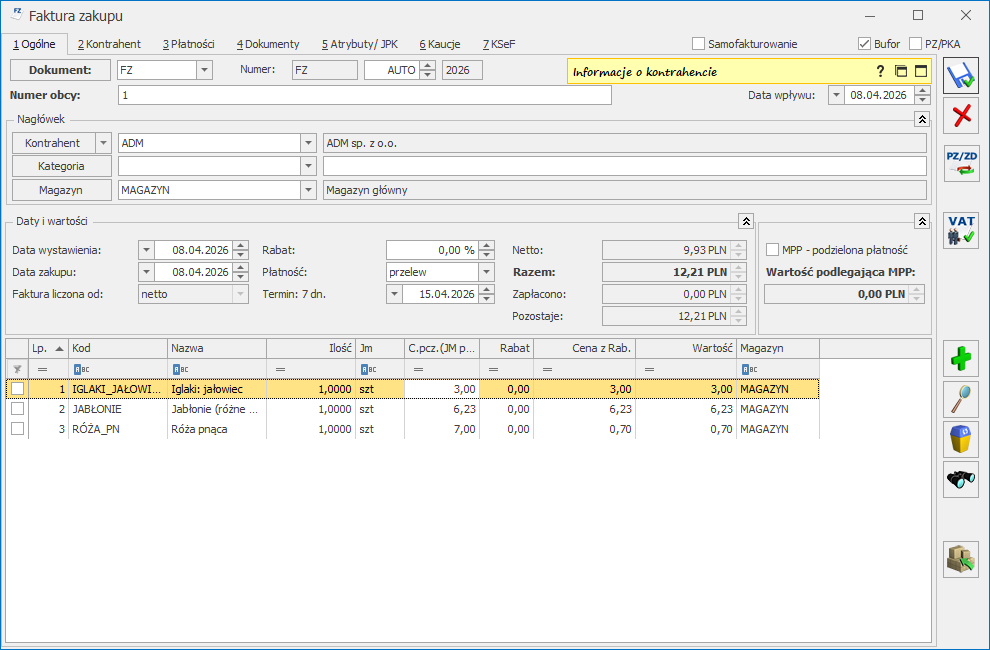Open the VAT table icon
This screenshot has width=990, height=650.
[961, 230]
